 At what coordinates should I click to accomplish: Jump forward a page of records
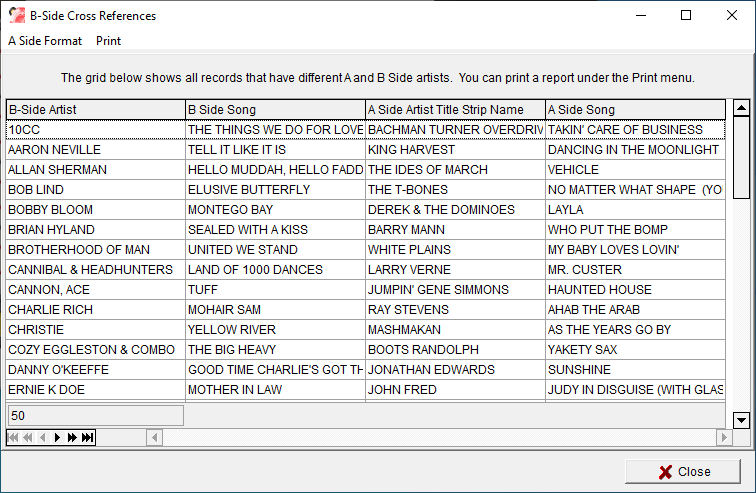point(72,438)
